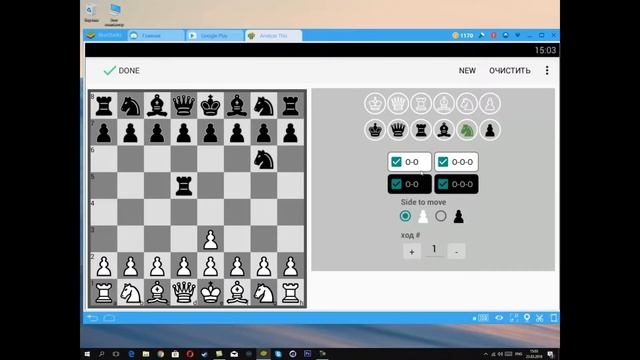Click the Android back arrow
The image size is (640, 360).
(x=92, y=318)
